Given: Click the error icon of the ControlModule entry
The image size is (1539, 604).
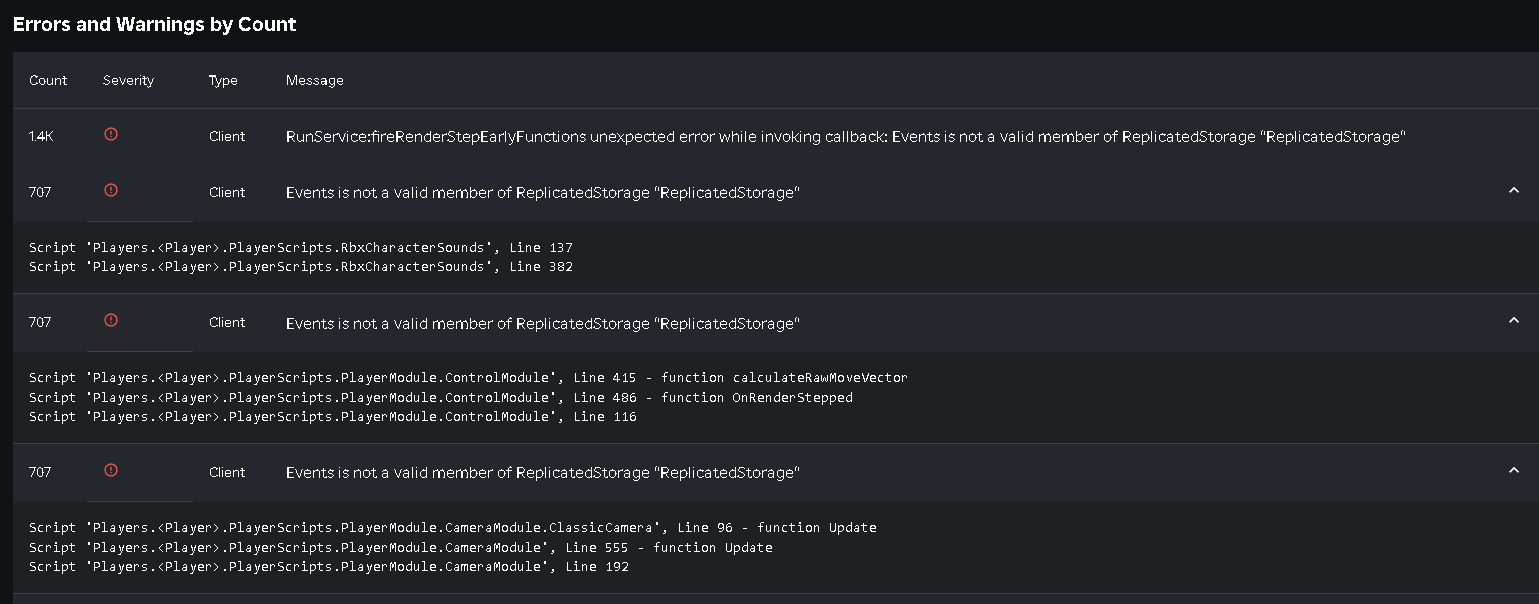Looking at the screenshot, I should 111,320.
